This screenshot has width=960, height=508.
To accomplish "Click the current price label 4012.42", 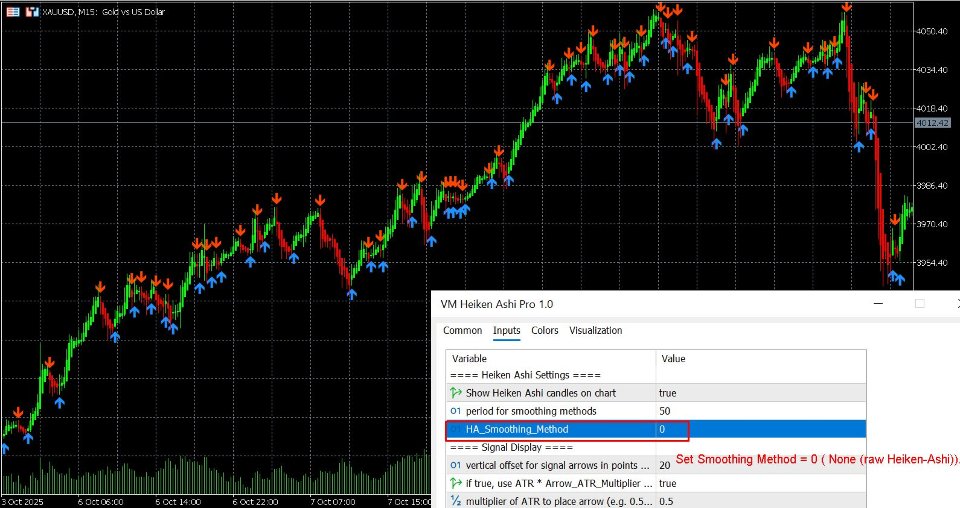I will point(932,123).
